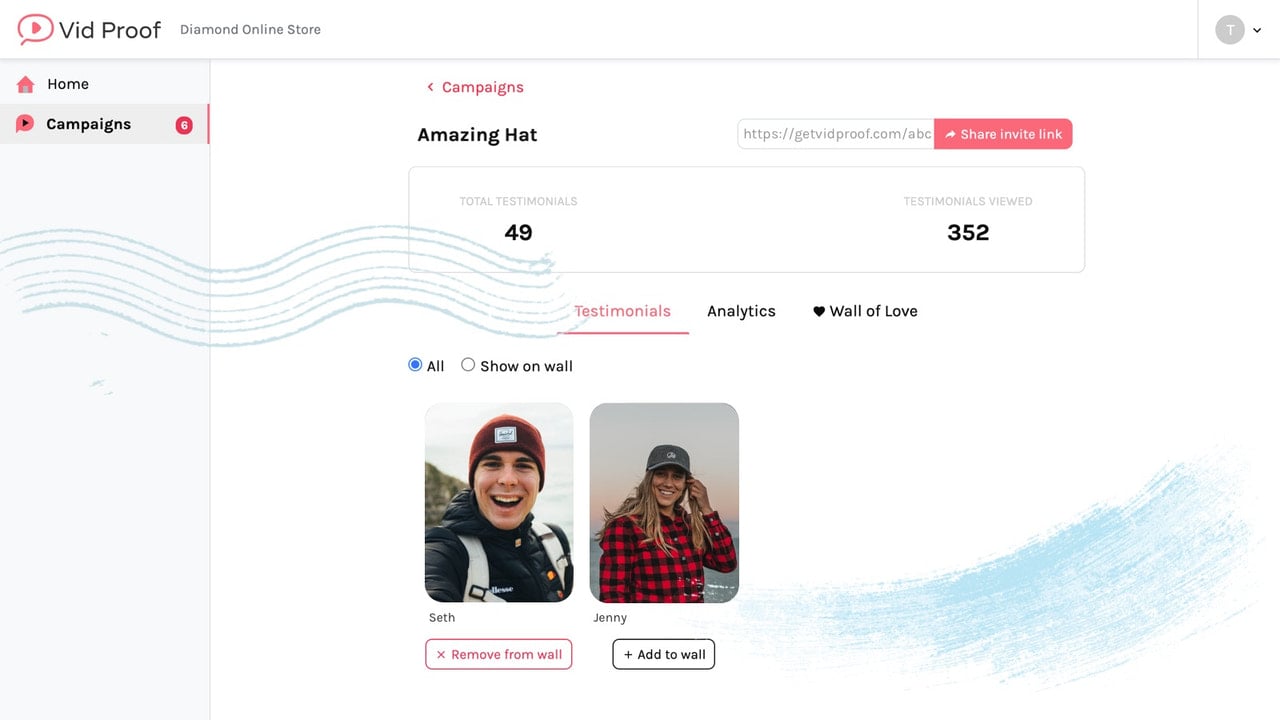The width and height of the screenshot is (1280, 720).
Task: Expand the account dropdown arrow
Action: (x=1257, y=30)
